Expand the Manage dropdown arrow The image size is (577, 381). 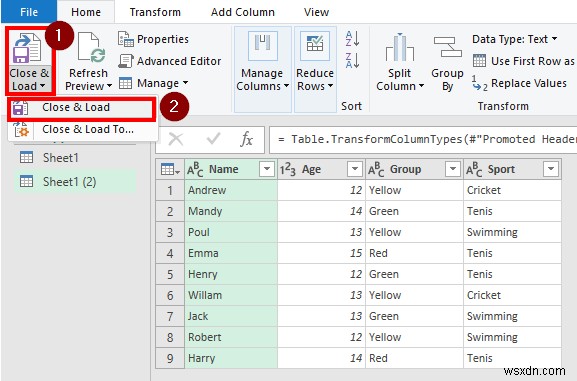pos(185,83)
